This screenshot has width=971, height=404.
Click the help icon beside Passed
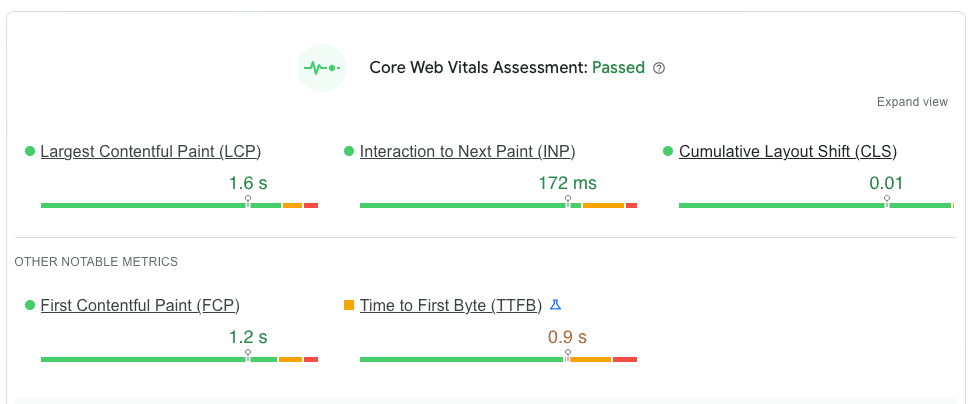[659, 69]
